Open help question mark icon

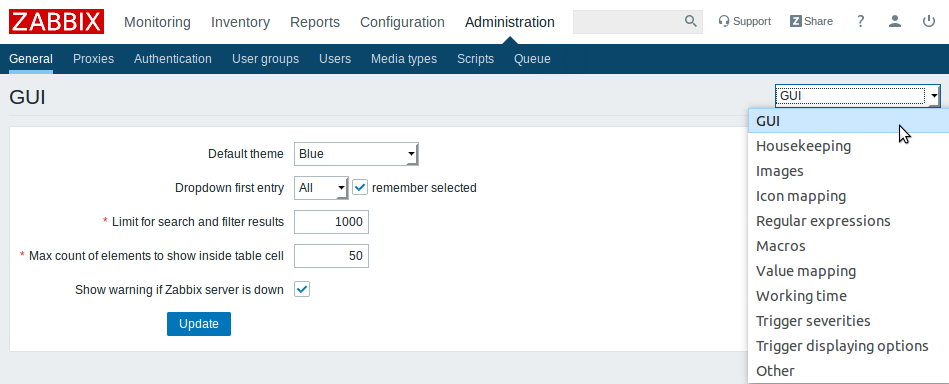(861, 21)
